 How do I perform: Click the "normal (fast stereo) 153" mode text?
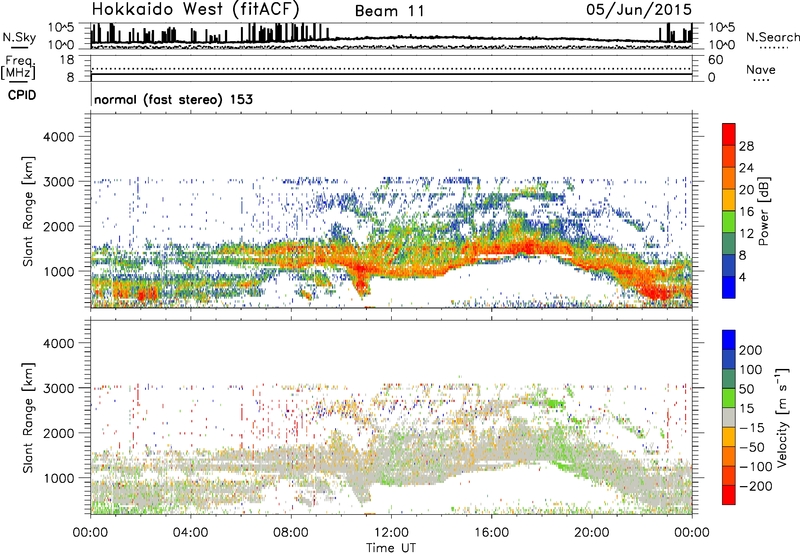coord(173,99)
